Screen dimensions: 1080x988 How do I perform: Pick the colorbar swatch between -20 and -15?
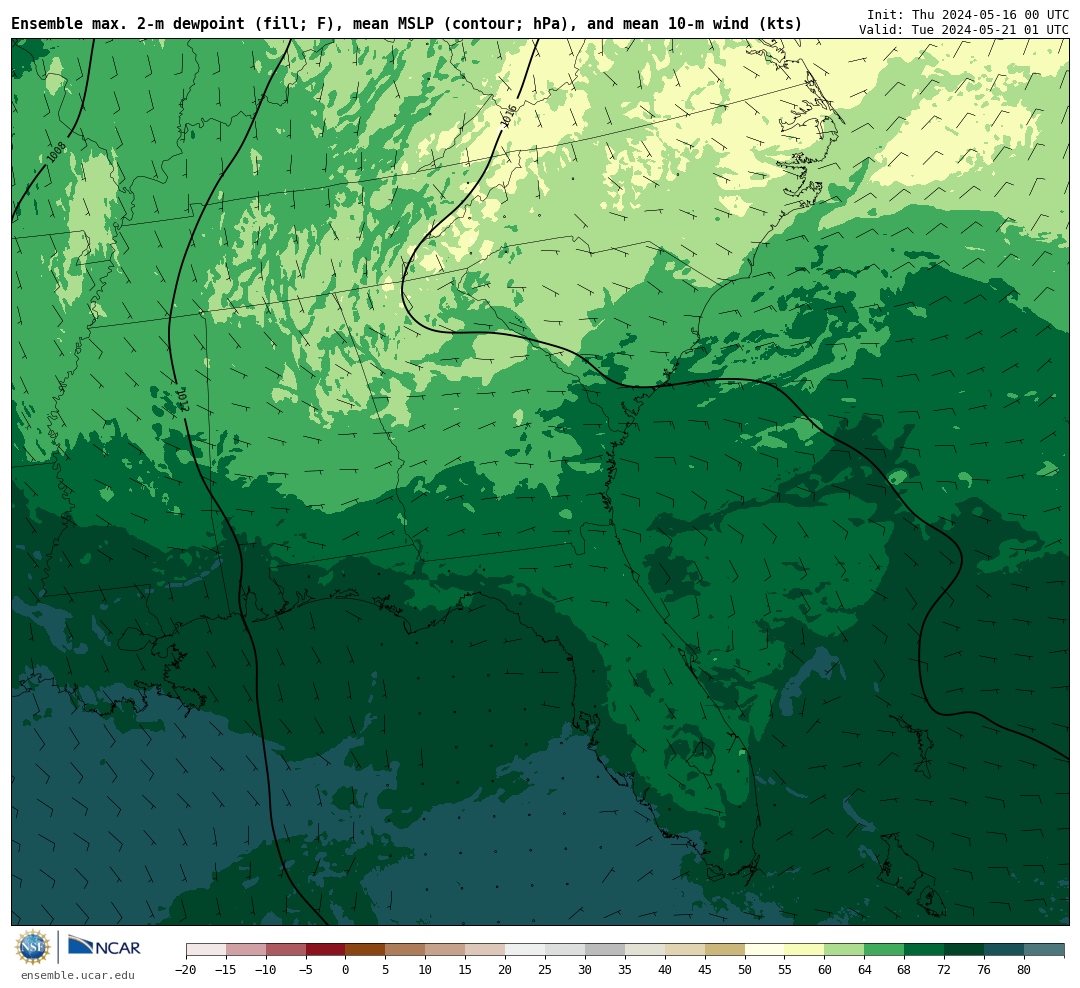click(206, 950)
